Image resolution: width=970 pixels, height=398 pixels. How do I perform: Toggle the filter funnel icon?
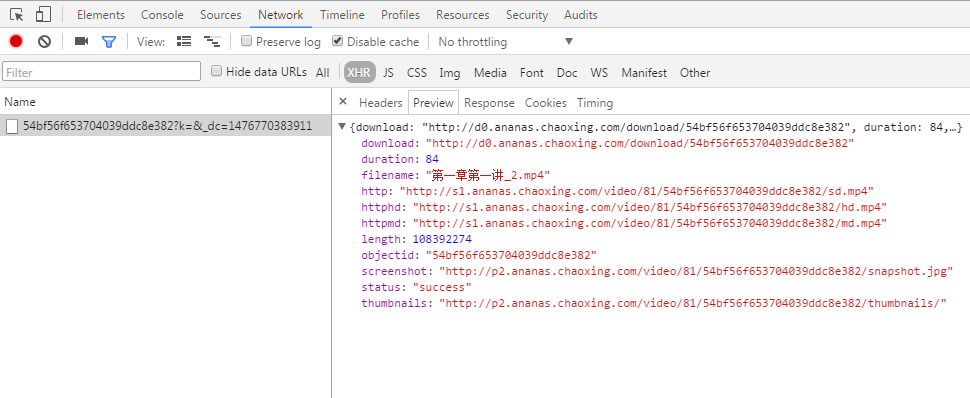click(x=109, y=41)
